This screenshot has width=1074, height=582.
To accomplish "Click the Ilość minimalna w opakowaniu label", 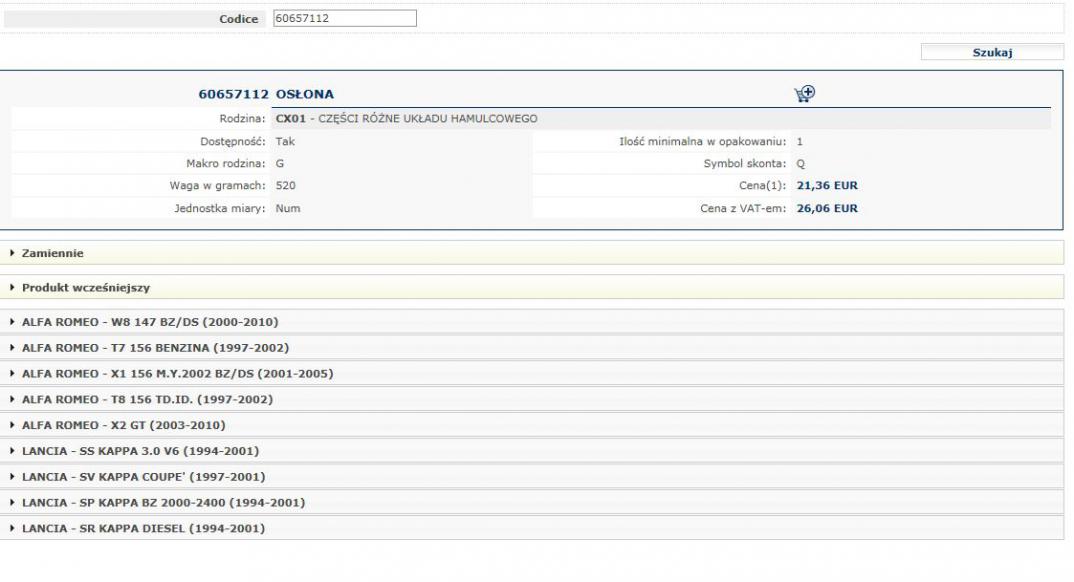I will coord(703,142).
